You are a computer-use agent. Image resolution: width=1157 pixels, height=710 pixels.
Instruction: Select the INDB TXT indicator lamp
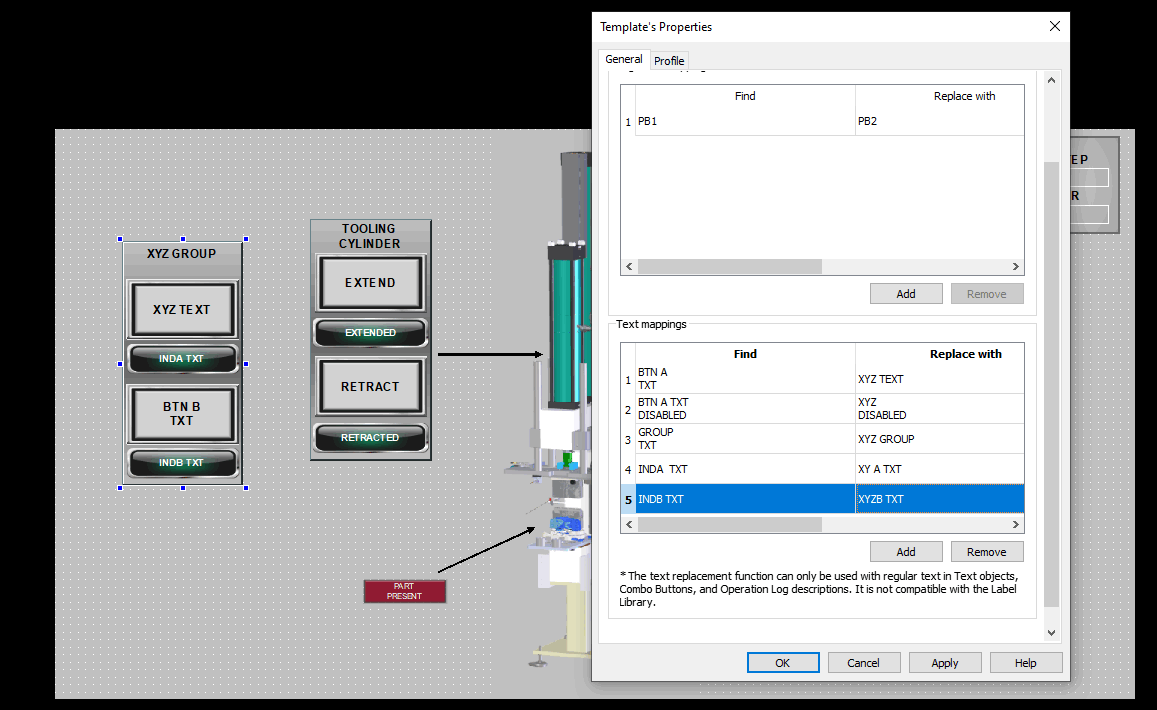(182, 463)
